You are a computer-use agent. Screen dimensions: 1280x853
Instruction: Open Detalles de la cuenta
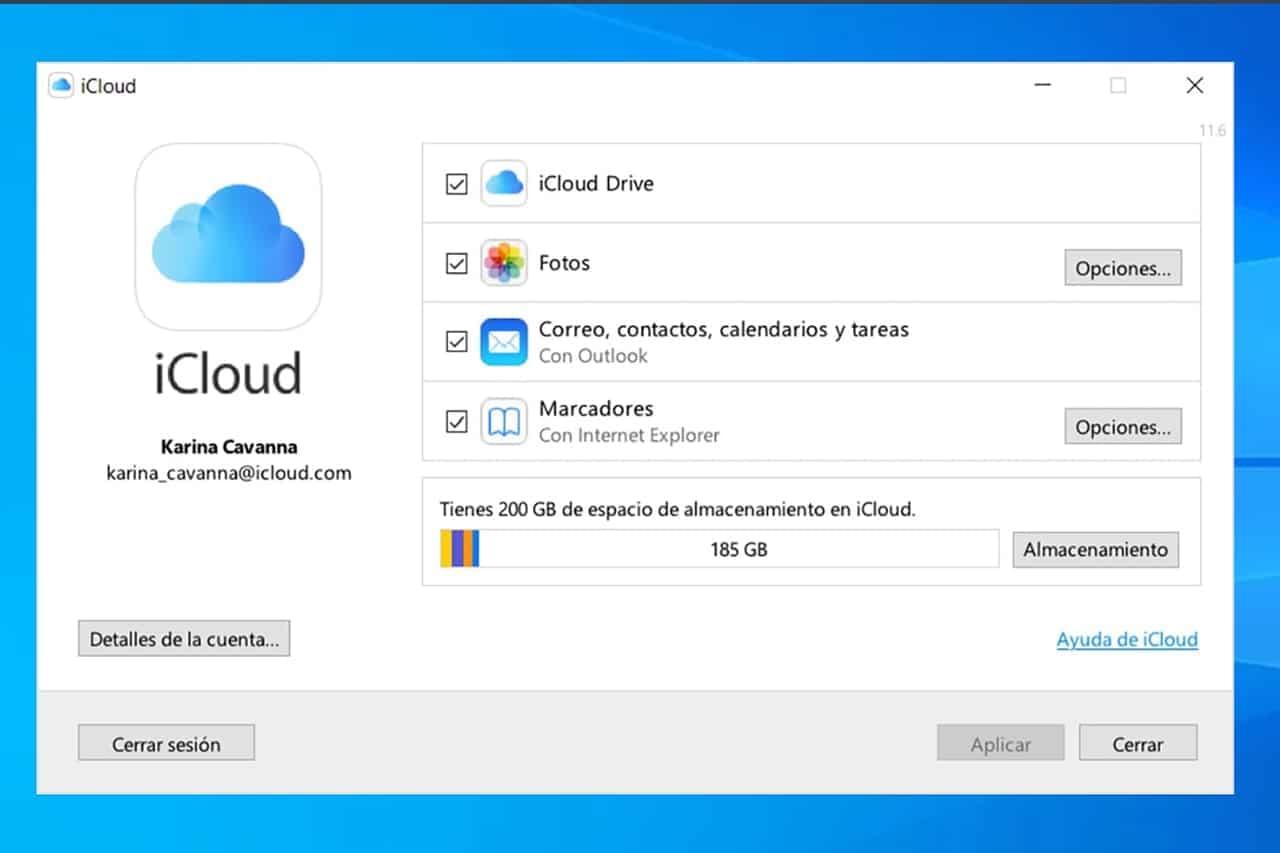(184, 638)
